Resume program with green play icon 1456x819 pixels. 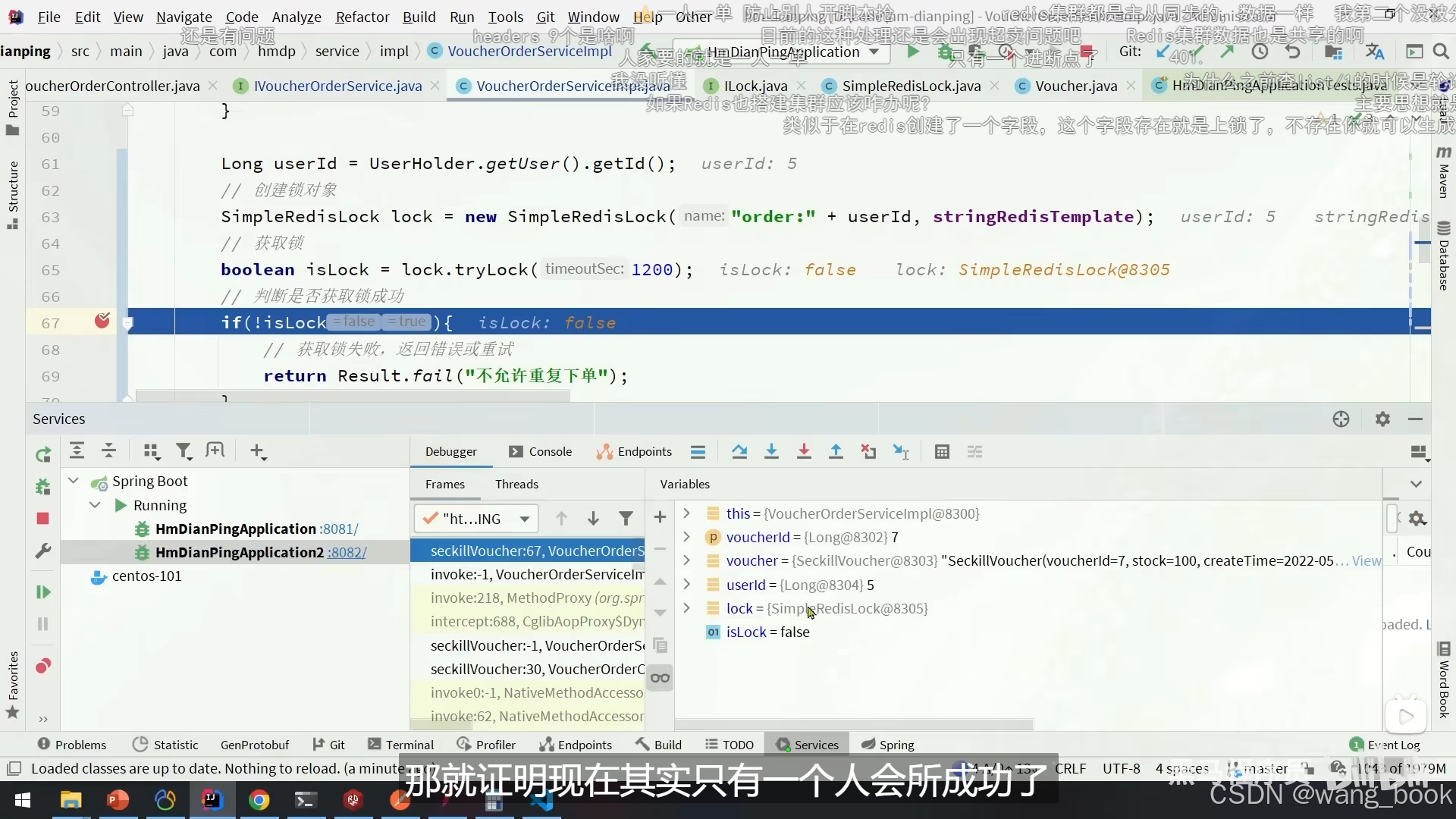(x=43, y=592)
